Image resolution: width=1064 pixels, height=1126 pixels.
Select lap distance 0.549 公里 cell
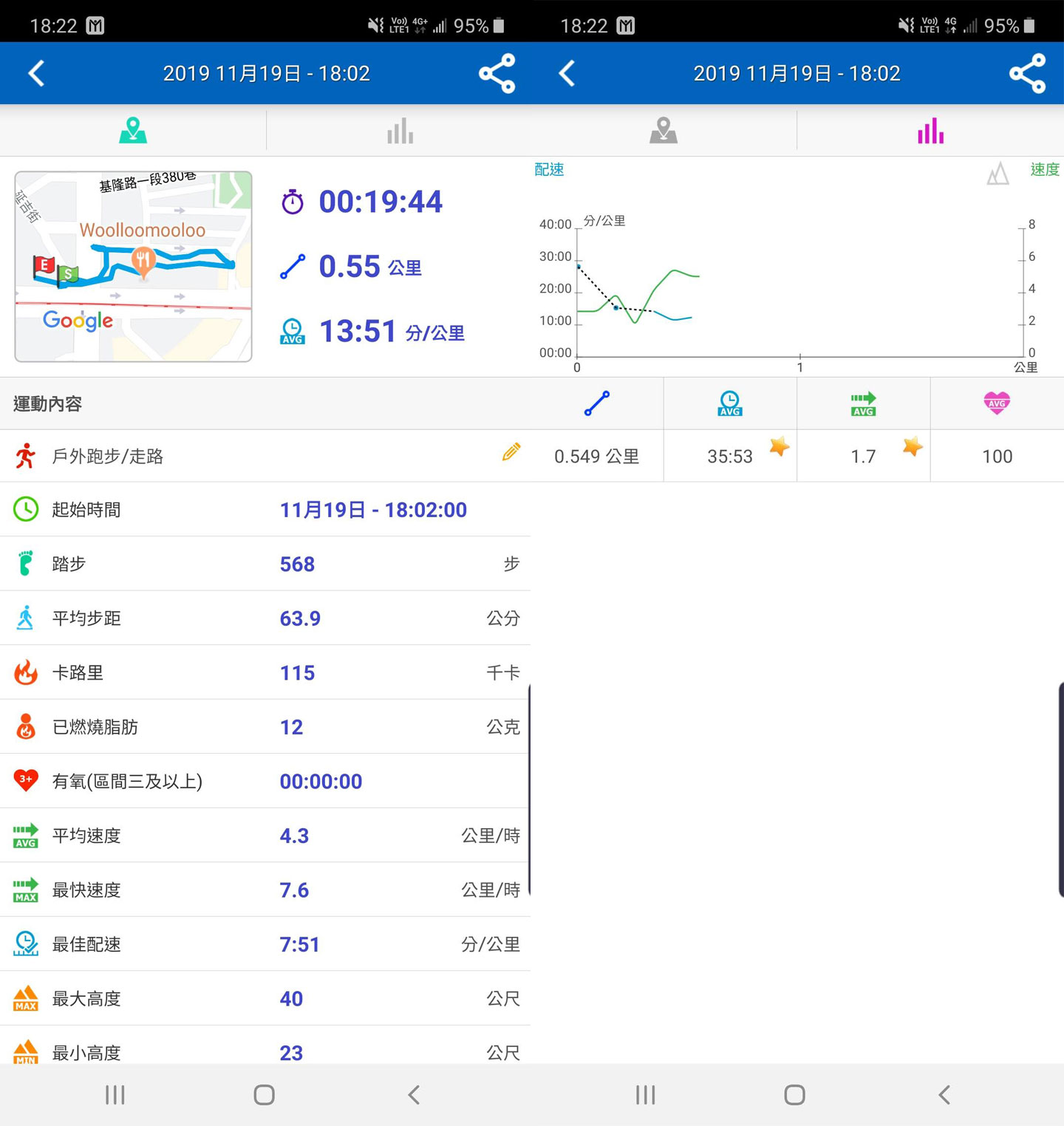click(x=597, y=457)
